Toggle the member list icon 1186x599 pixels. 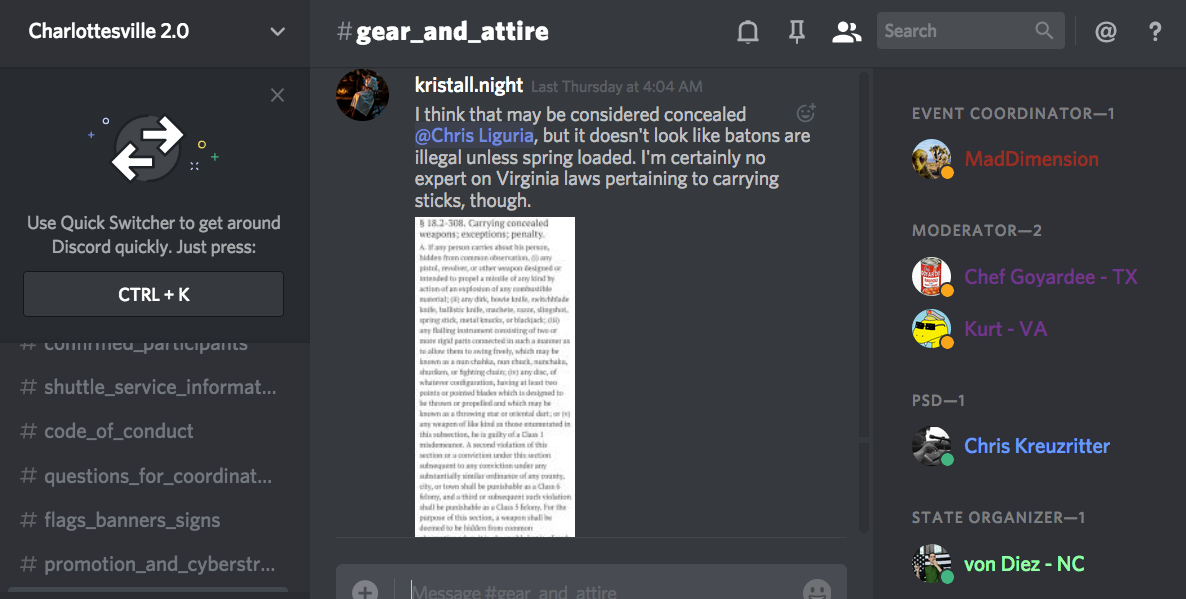[846, 32]
